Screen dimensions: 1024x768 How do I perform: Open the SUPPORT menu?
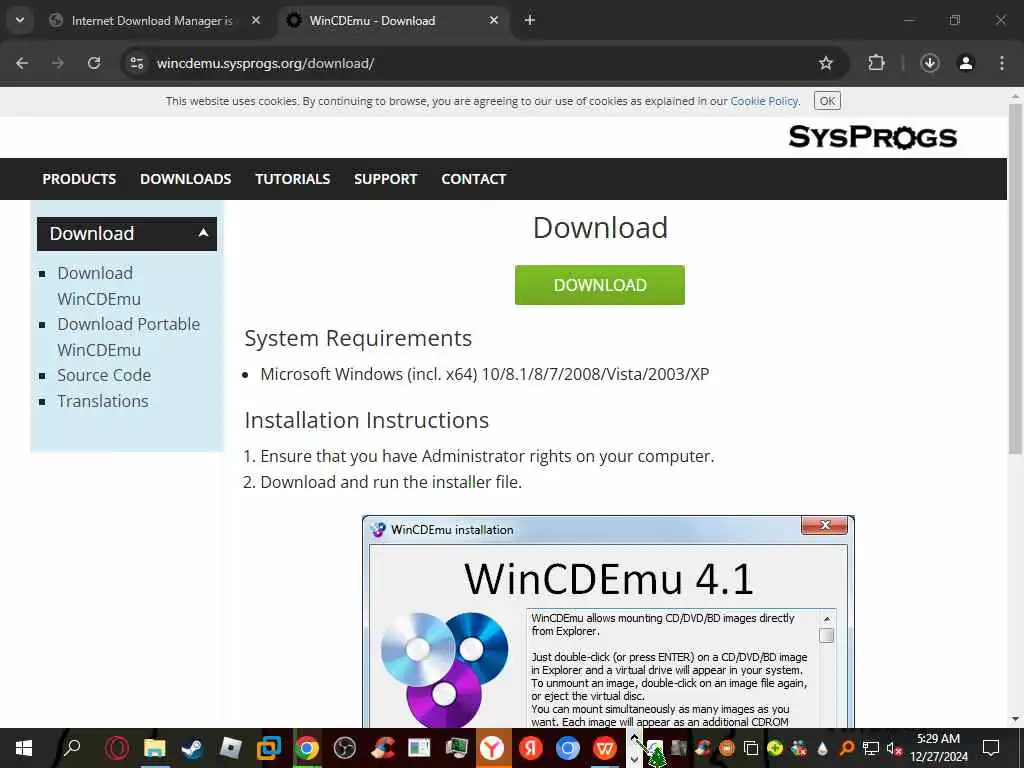click(385, 179)
